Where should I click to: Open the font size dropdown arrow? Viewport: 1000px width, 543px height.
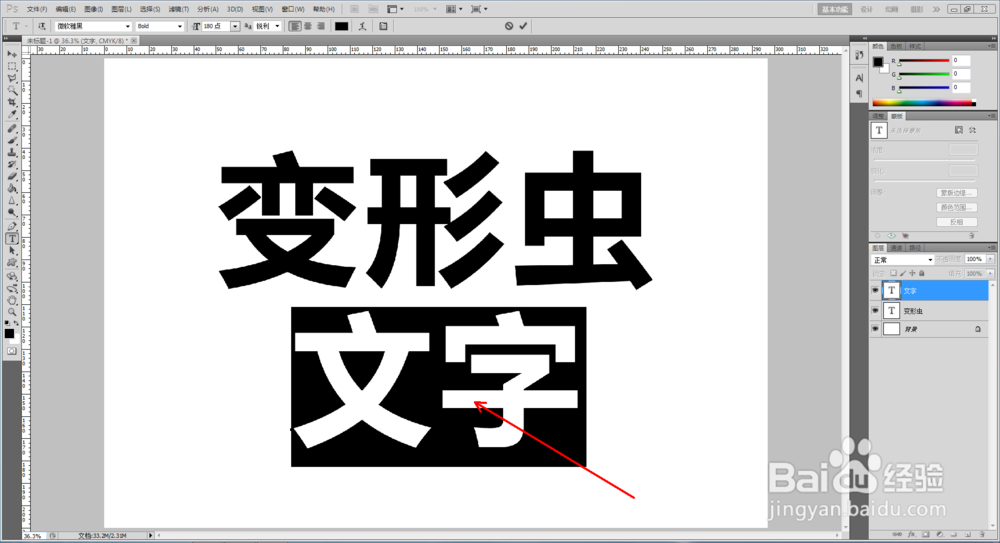pyautogui.click(x=235, y=26)
